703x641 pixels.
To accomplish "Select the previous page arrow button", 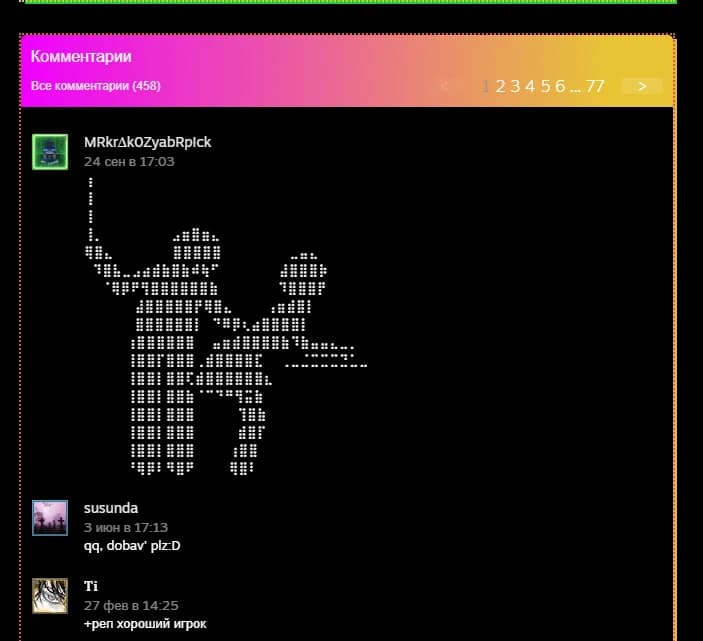I will click(444, 86).
